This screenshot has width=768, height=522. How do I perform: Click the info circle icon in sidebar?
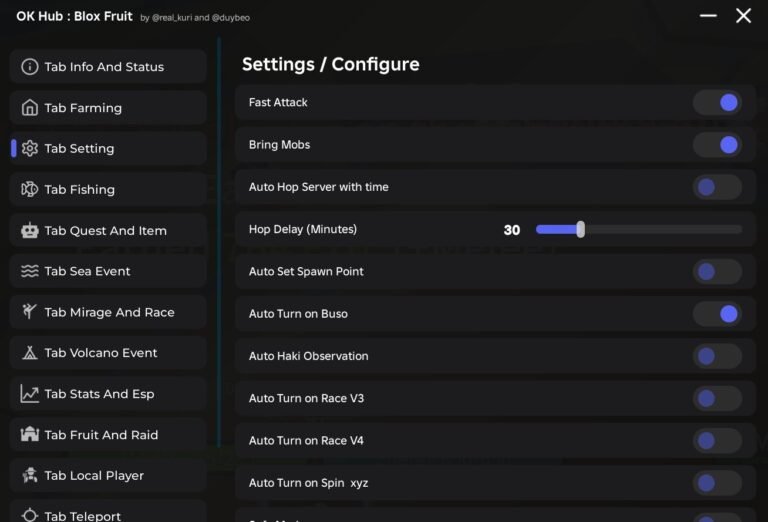coord(29,67)
